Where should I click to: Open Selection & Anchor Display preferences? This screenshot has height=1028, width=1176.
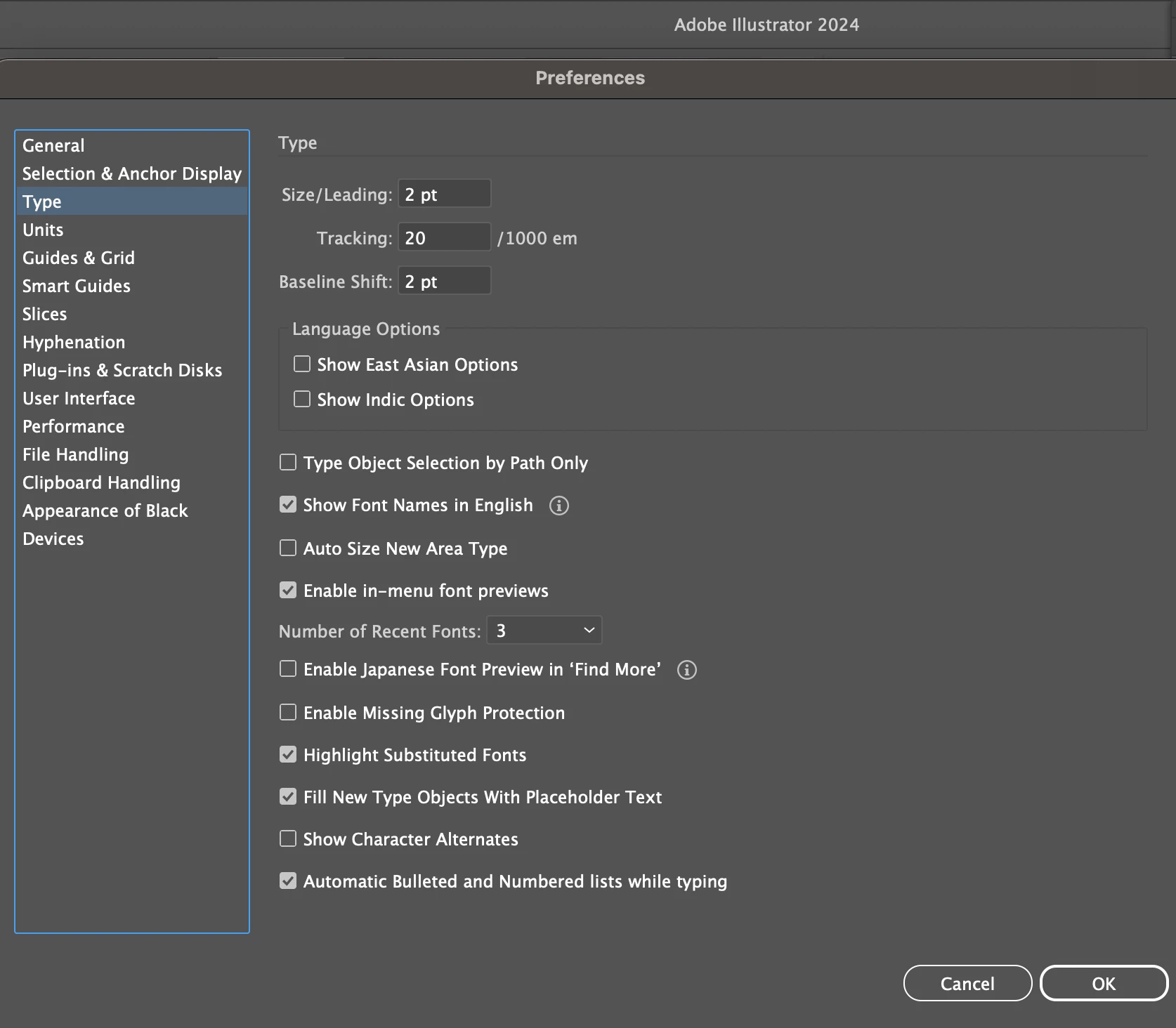(x=132, y=173)
